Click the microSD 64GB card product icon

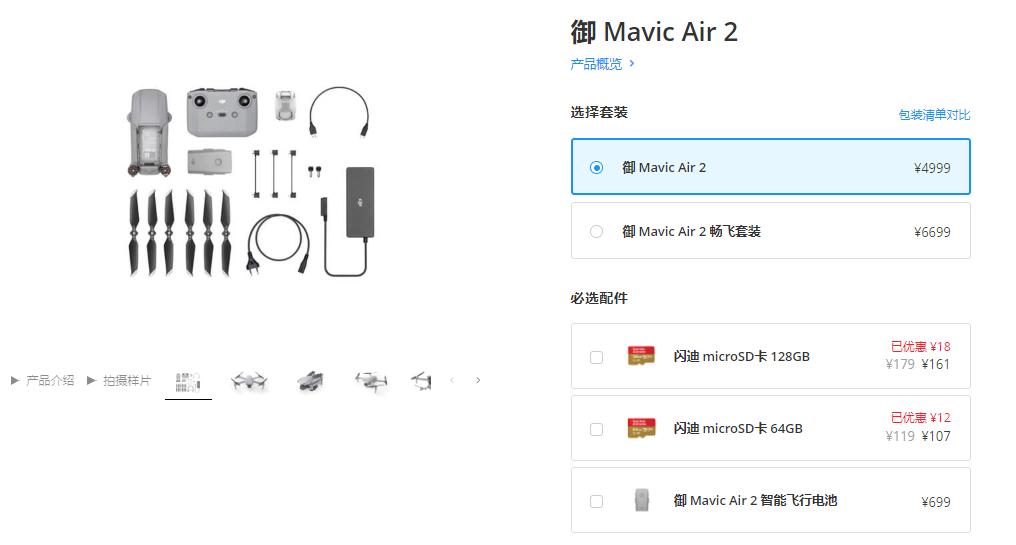point(641,428)
